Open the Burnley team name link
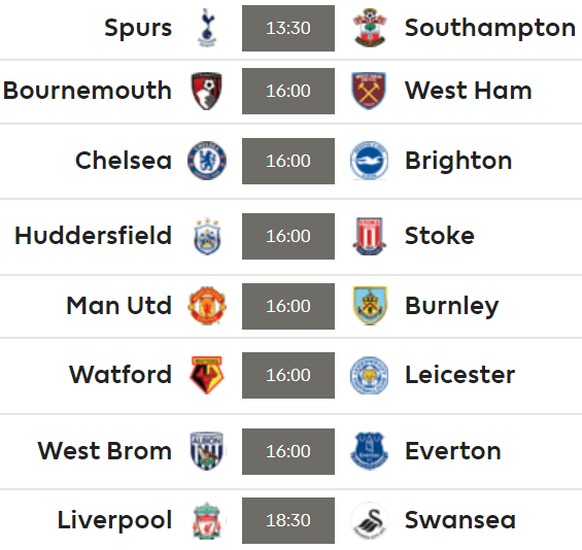The height and width of the screenshot is (550, 582). [x=452, y=306]
